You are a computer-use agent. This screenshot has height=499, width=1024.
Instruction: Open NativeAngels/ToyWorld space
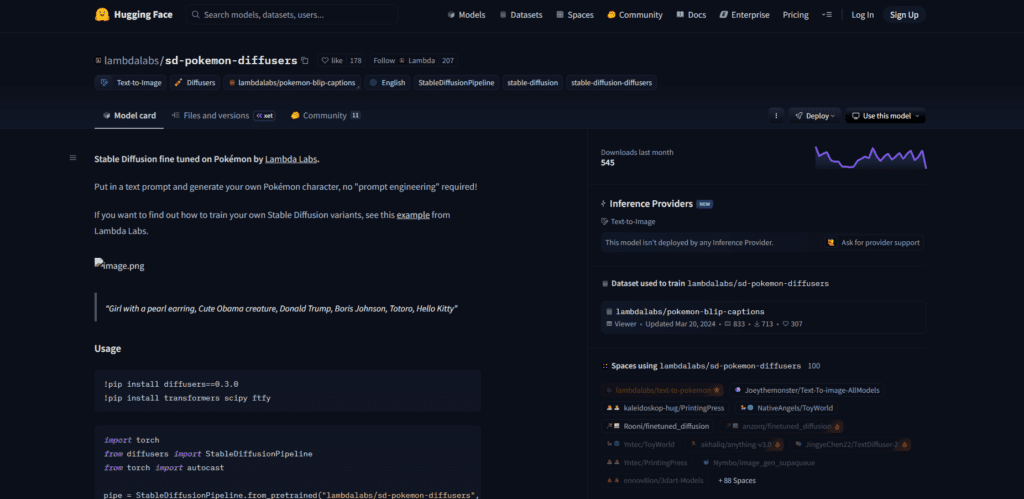tap(787, 408)
